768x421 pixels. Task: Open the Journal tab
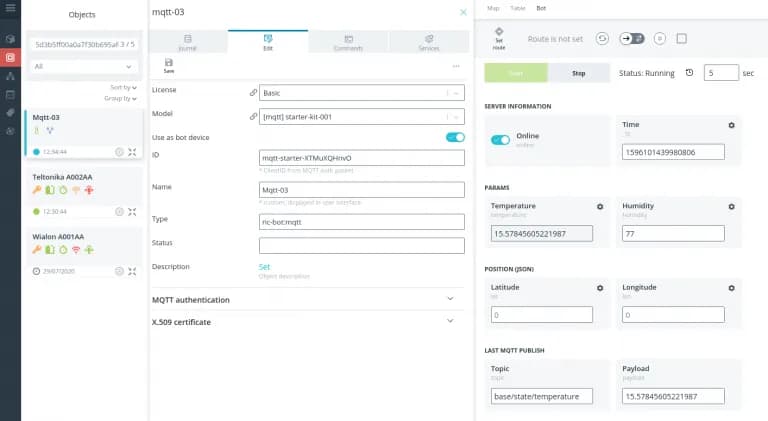(x=187, y=41)
